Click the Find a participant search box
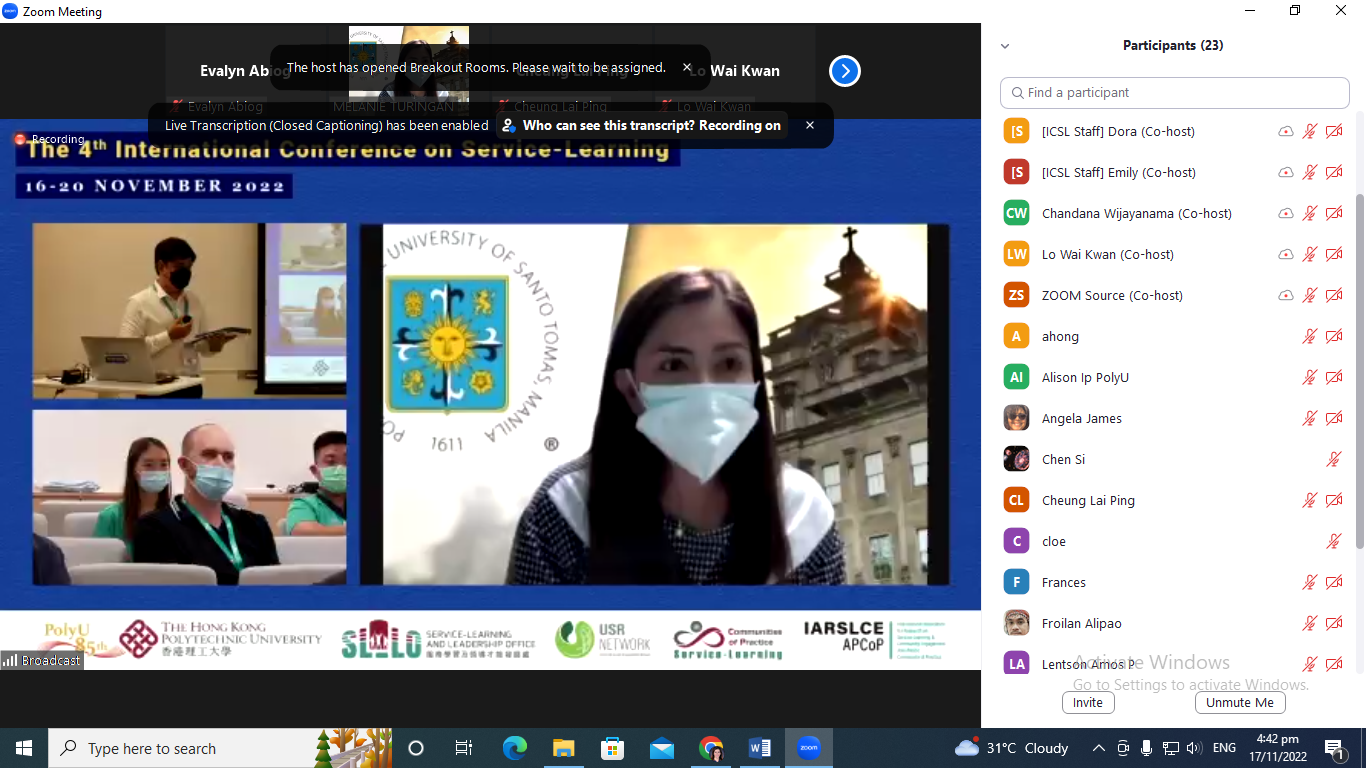 pyautogui.click(x=1174, y=92)
